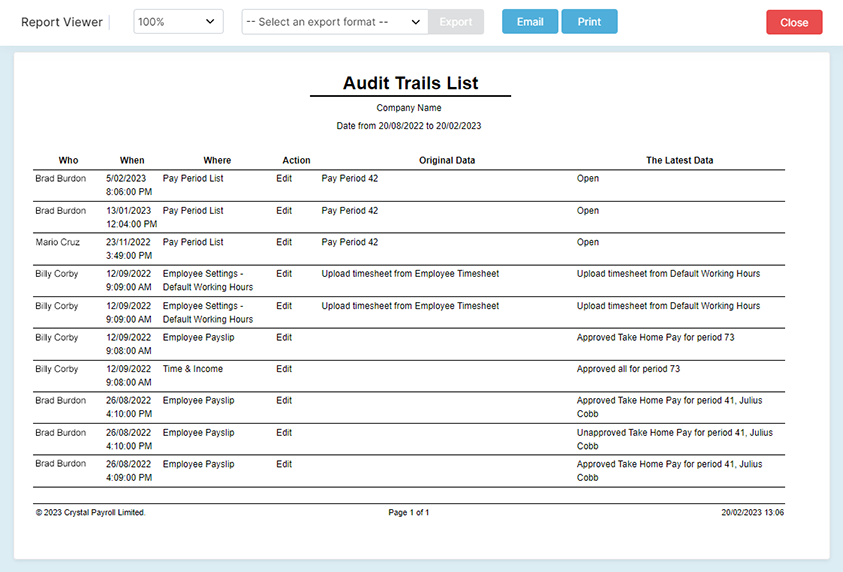Screen dimensions: 843x572
Task: Click Pay Period 42 in the 5/02/2023 row
Action: [x=349, y=178]
